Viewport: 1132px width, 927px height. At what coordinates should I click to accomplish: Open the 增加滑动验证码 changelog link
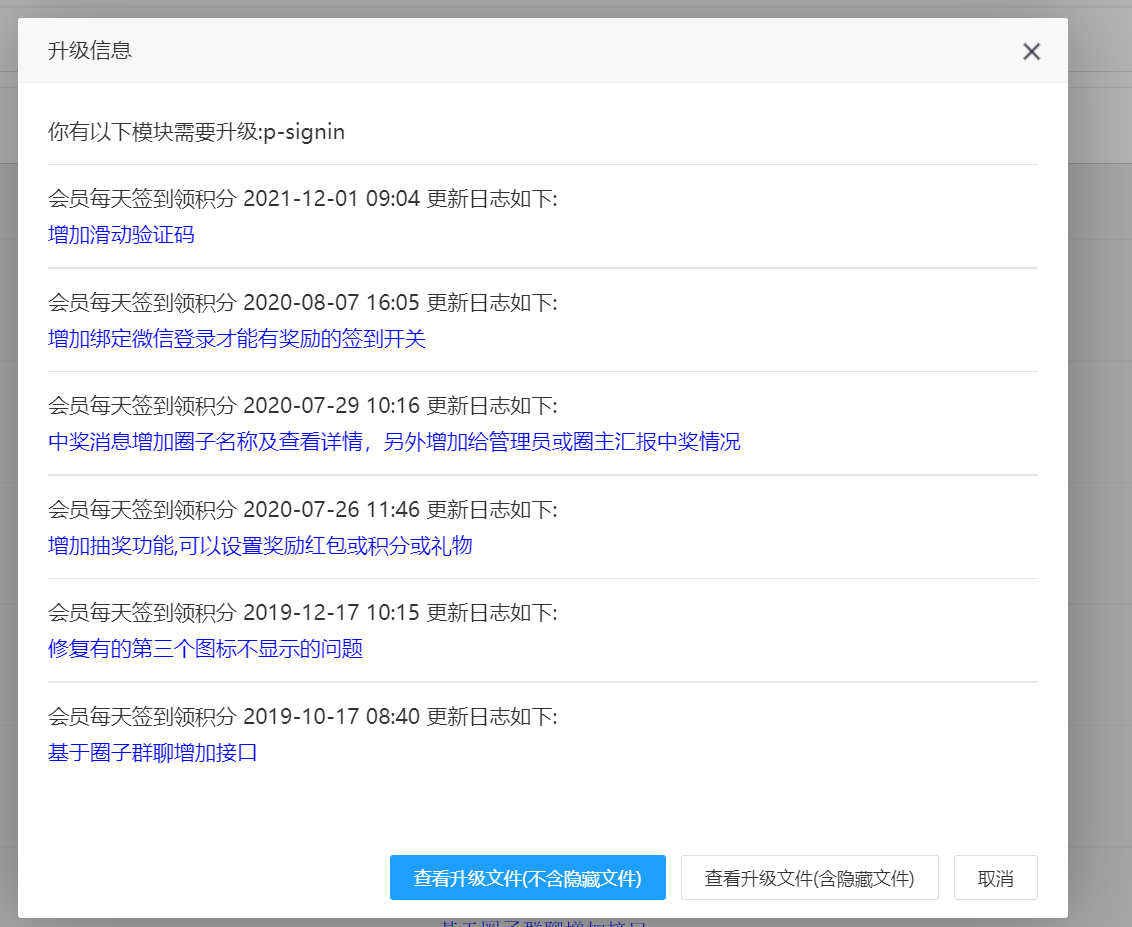[x=121, y=236]
